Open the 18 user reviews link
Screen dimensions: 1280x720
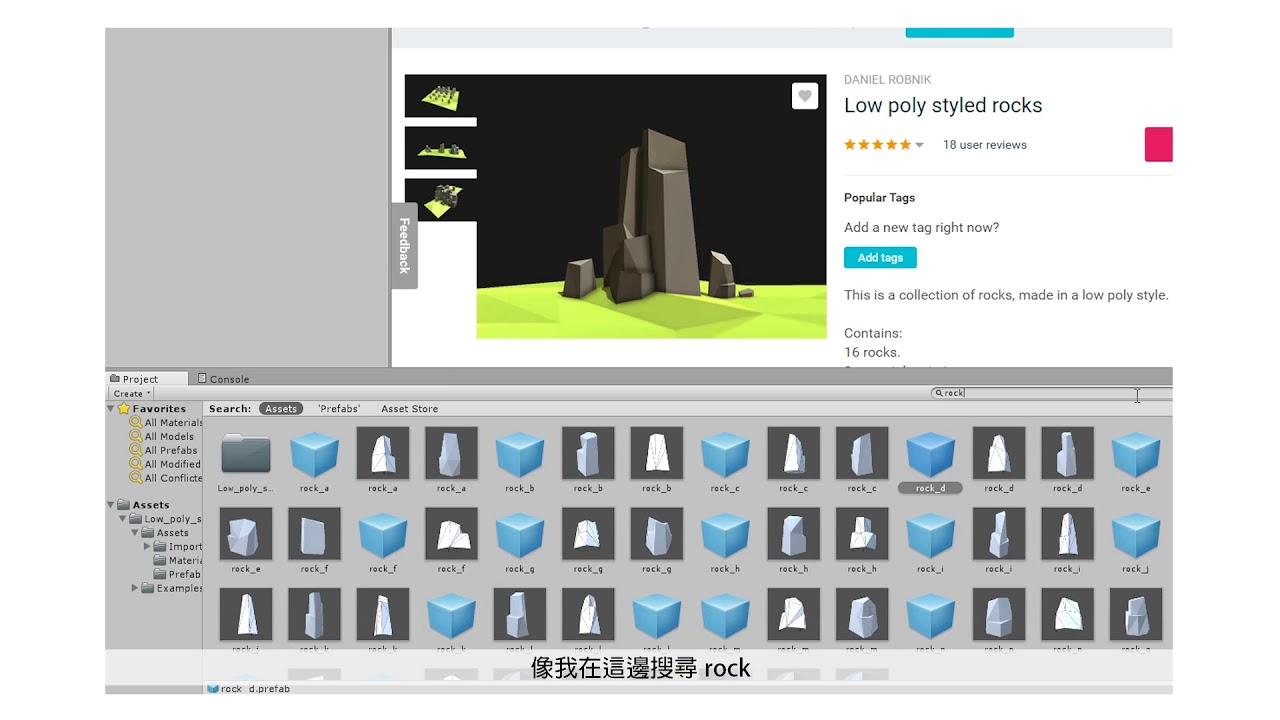pos(985,145)
